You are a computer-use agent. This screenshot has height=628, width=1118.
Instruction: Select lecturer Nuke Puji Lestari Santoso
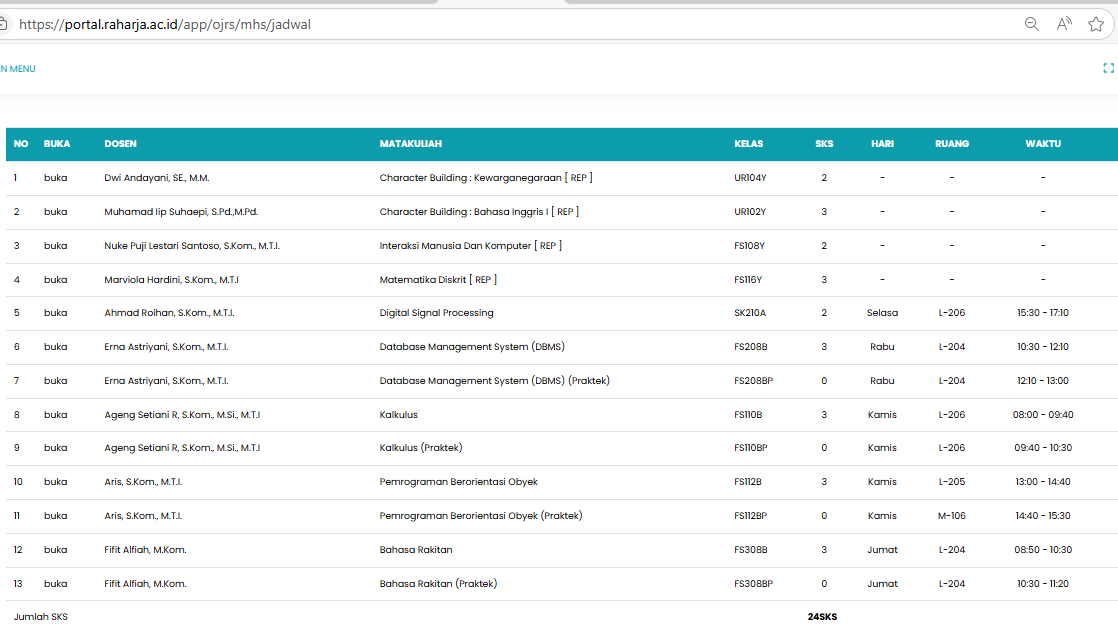click(192, 245)
